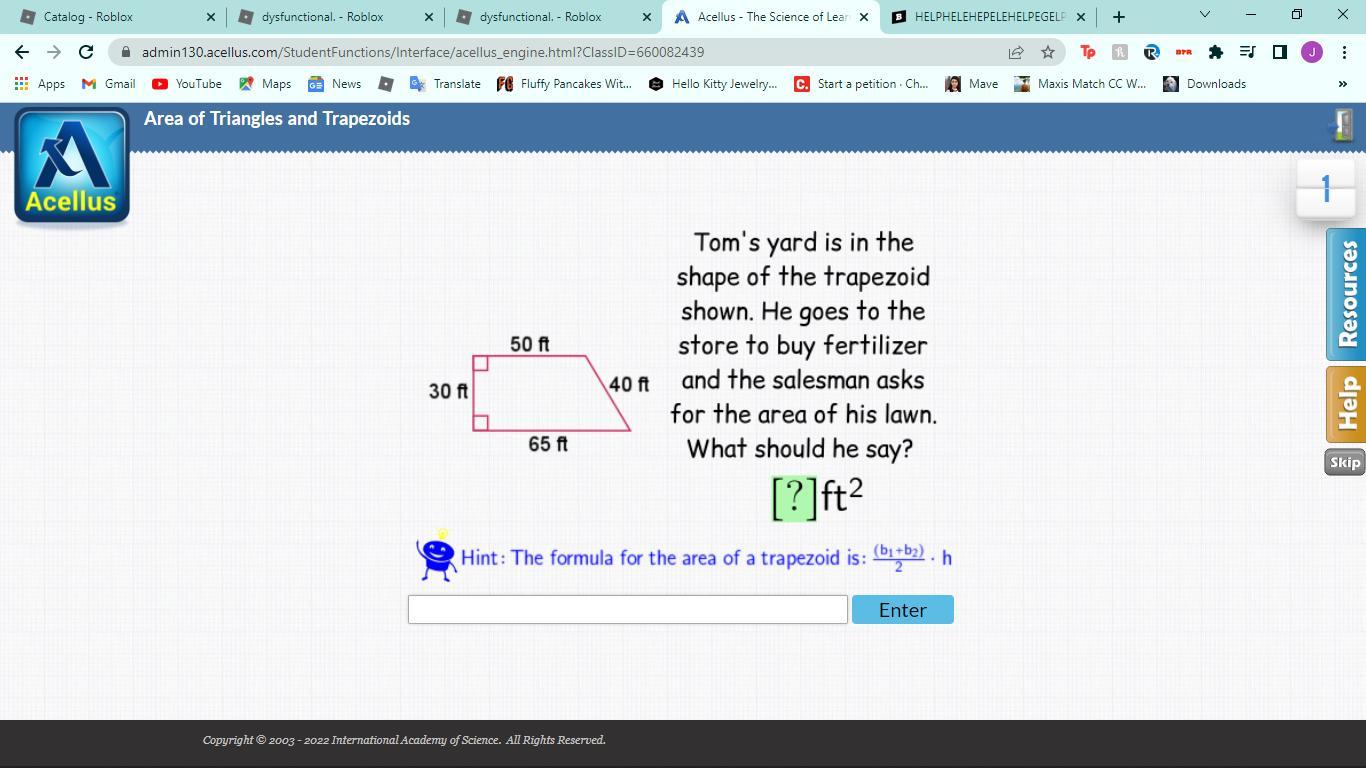The height and width of the screenshot is (768, 1366).
Task: Open the Translate bookmark
Action: point(445,84)
